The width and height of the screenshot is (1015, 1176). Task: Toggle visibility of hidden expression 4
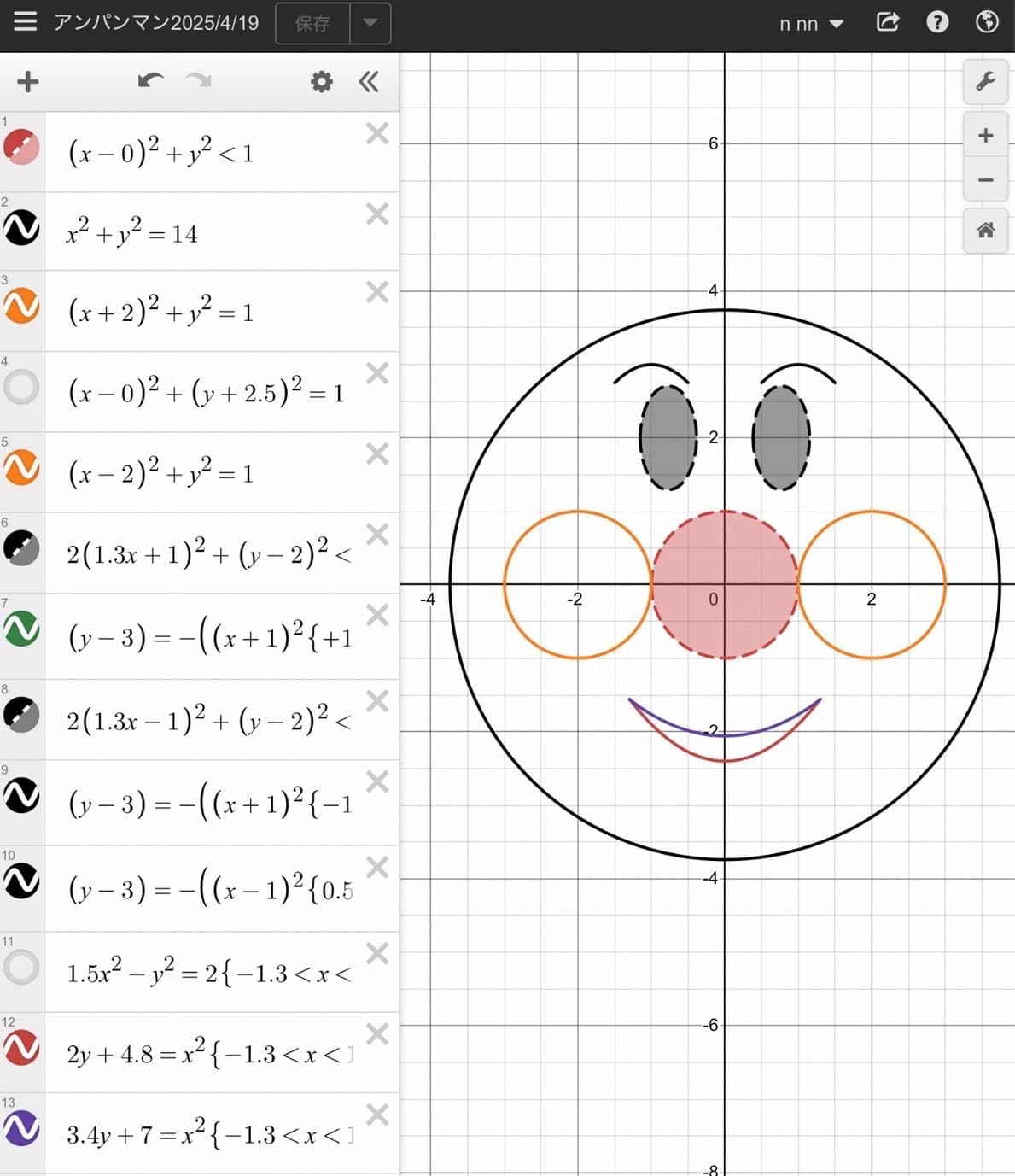(22, 387)
